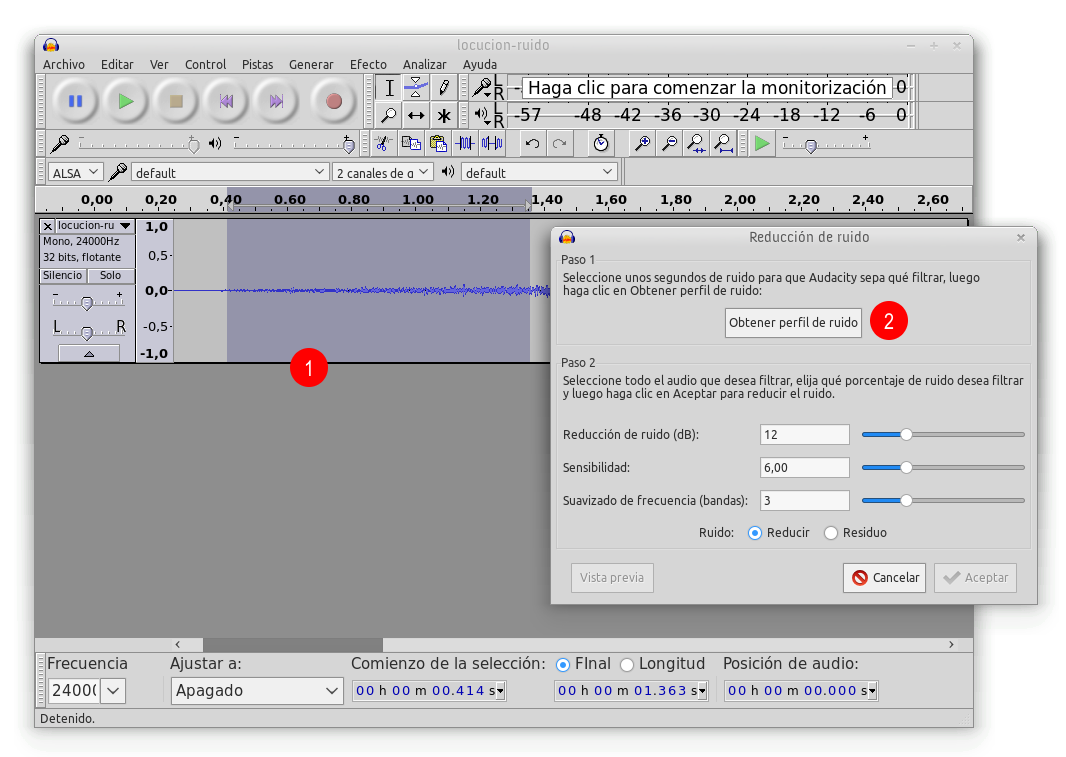Open the Editar menu
The height and width of the screenshot is (757, 1066).
117,65
